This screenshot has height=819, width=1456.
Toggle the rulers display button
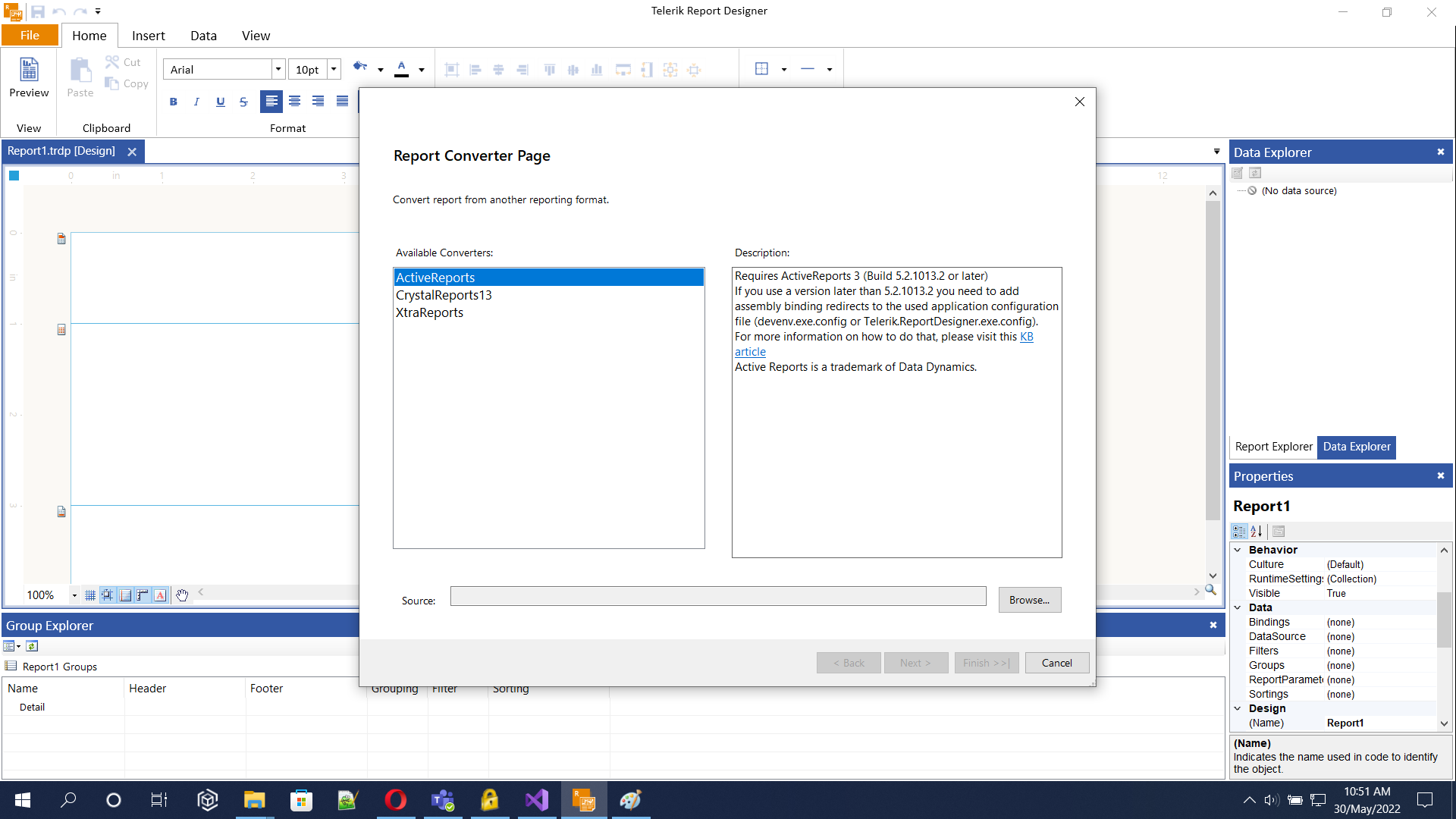pyautogui.click(x=143, y=595)
